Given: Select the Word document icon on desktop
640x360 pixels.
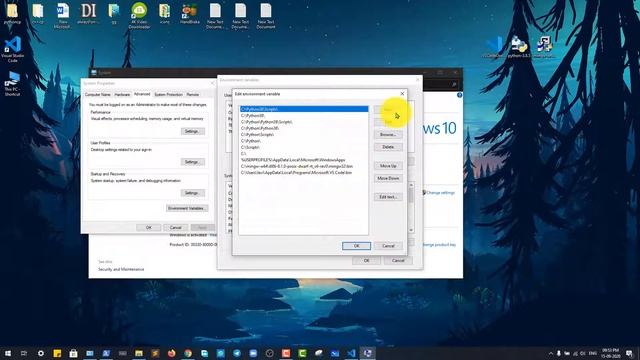Looking at the screenshot, I should (x=62, y=16).
